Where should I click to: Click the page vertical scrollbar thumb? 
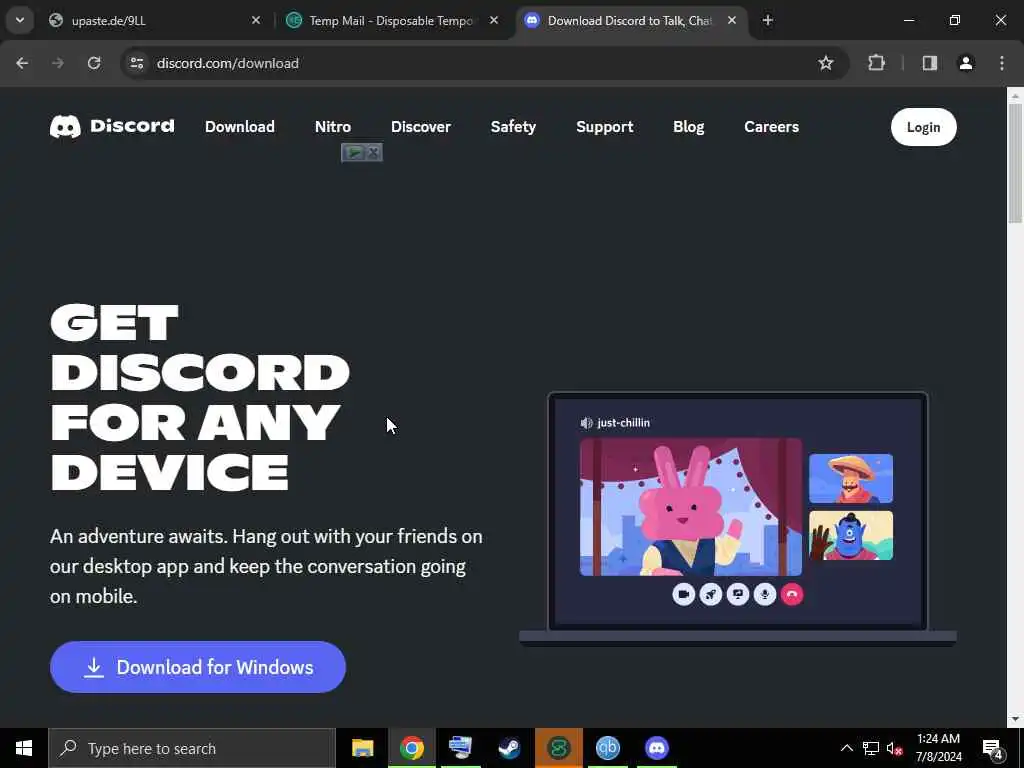coord(1015,163)
